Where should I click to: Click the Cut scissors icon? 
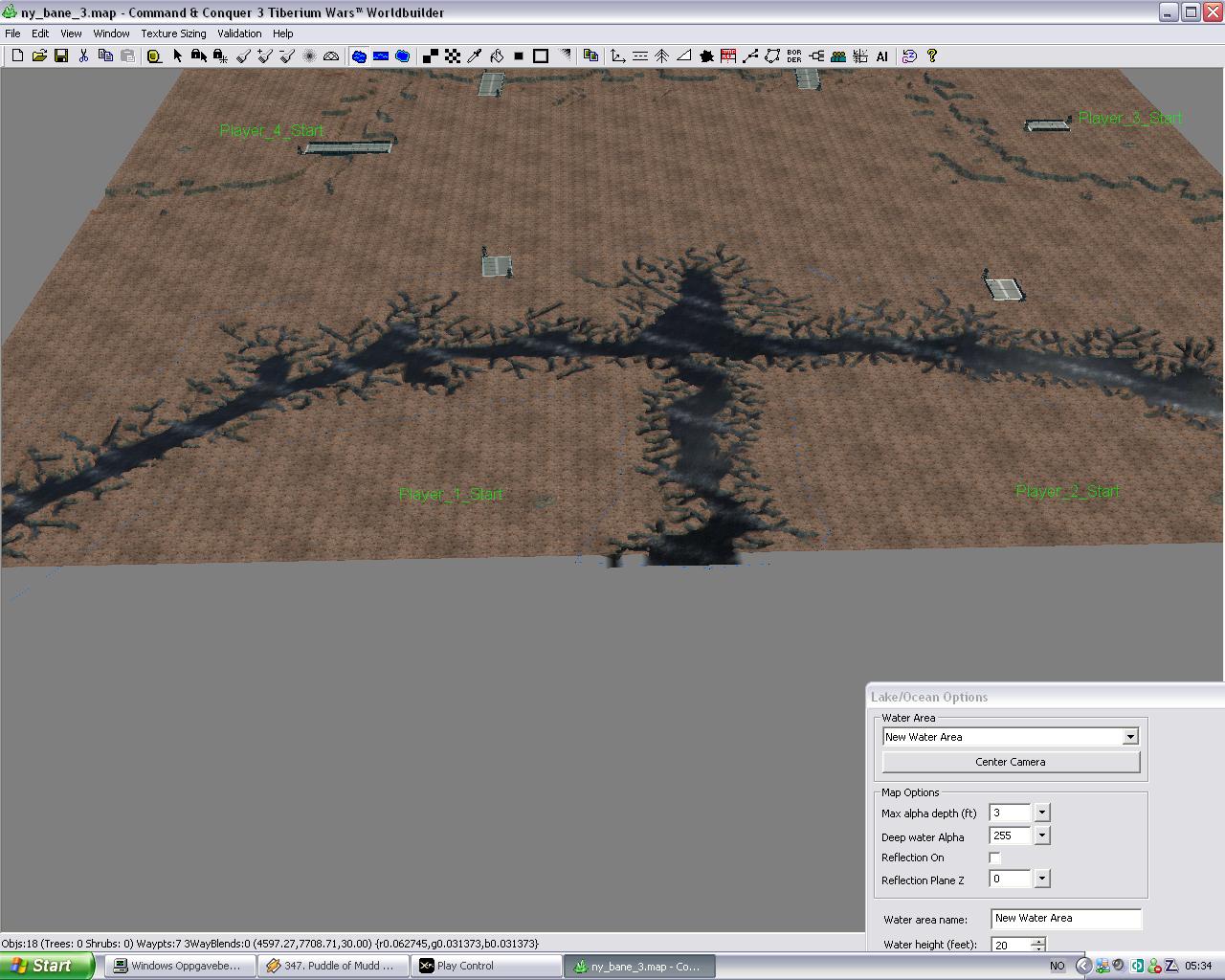(x=83, y=56)
